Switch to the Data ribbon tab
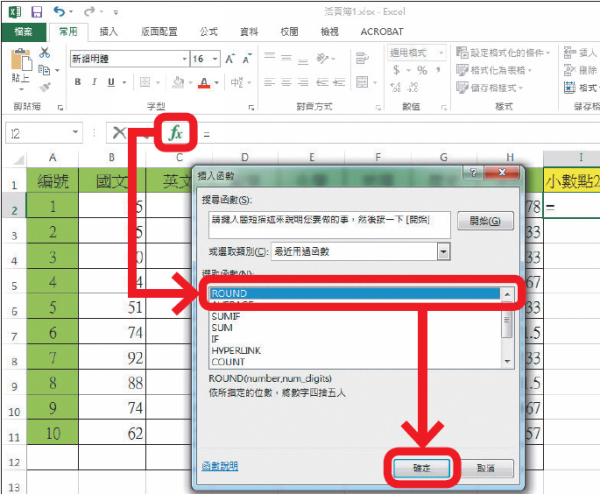The height and width of the screenshot is (494, 600). [x=249, y=32]
